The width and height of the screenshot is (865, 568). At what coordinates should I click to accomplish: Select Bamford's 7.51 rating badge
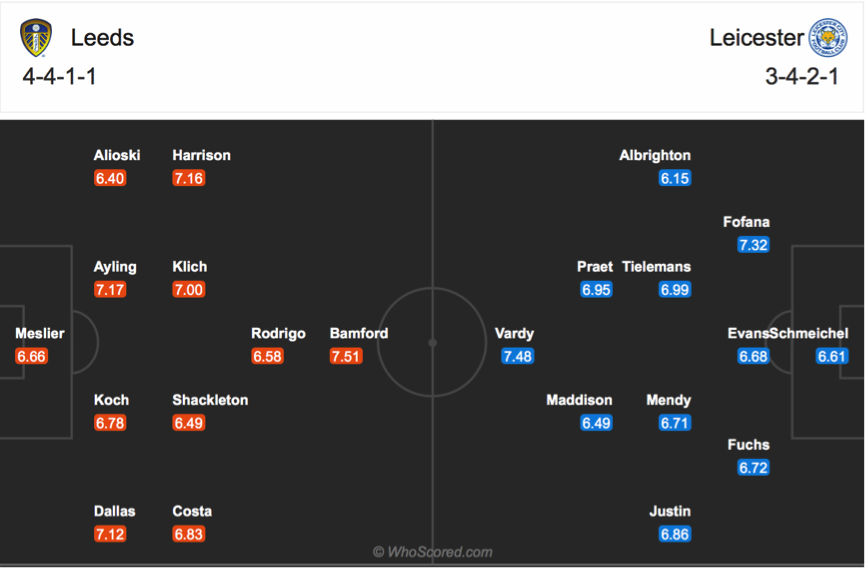(346, 356)
